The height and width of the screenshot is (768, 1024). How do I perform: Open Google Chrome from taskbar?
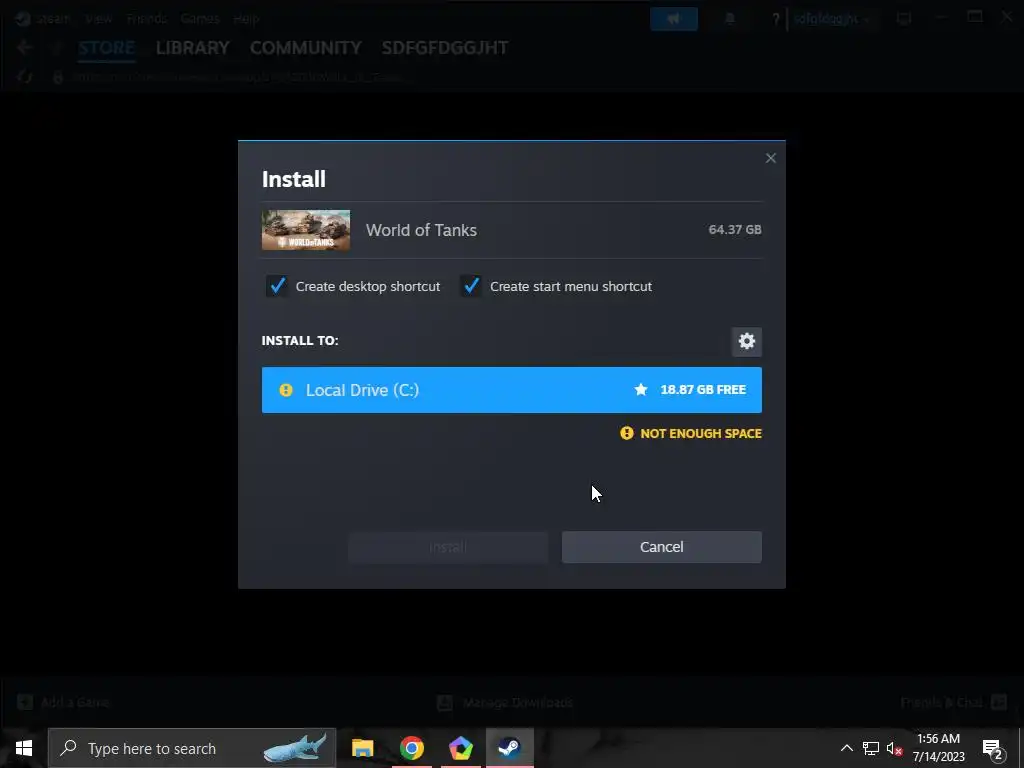coord(411,748)
